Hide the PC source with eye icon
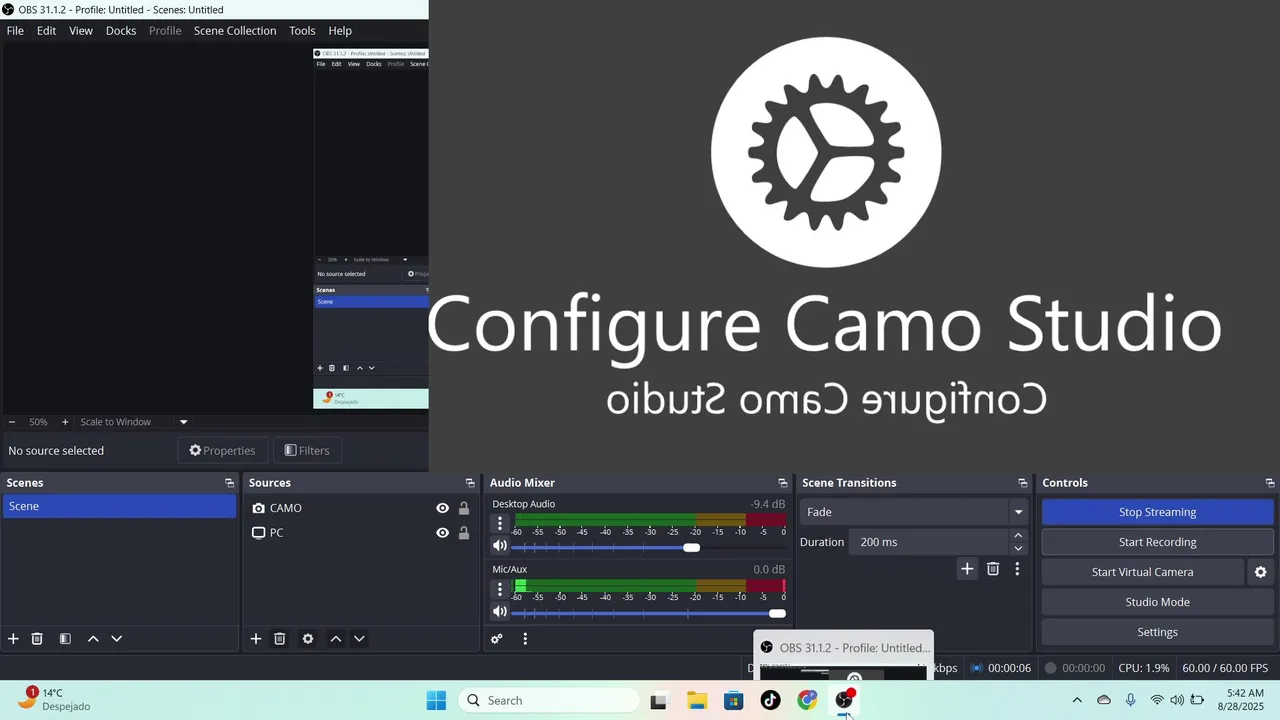Viewport: 1280px width, 720px height. click(x=442, y=533)
